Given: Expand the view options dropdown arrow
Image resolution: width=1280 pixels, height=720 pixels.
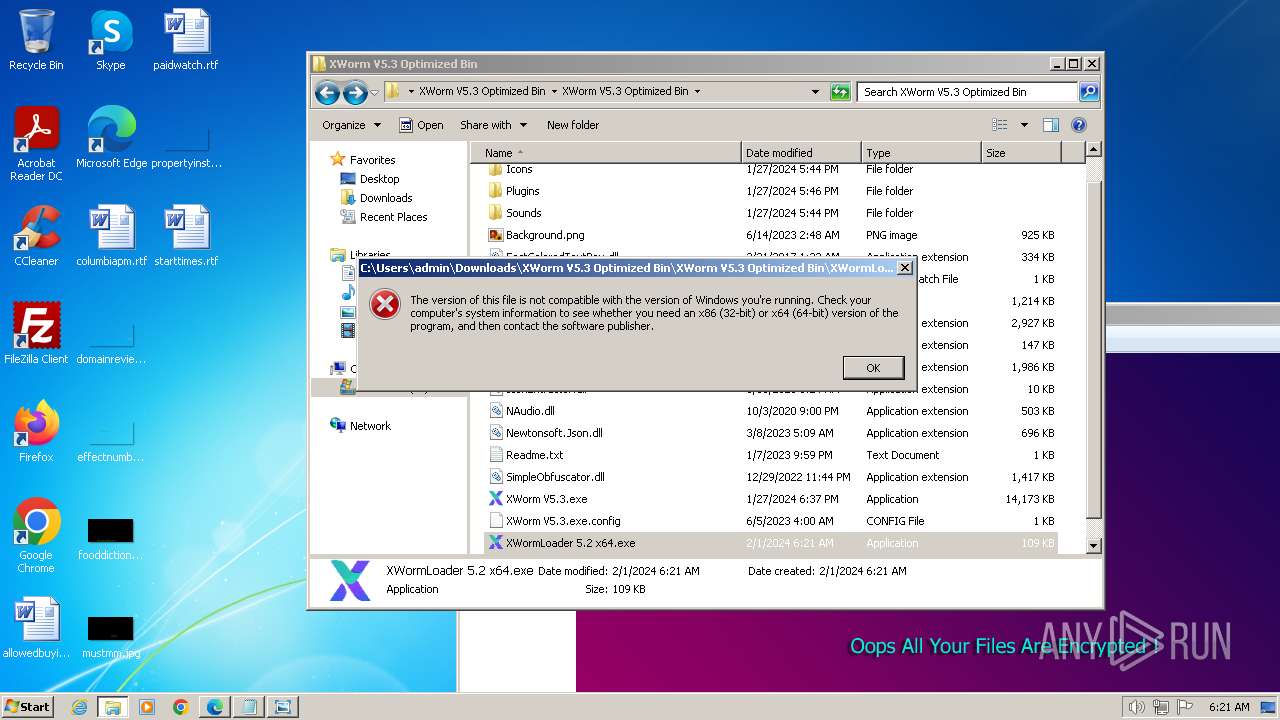Looking at the screenshot, I should [1024, 125].
